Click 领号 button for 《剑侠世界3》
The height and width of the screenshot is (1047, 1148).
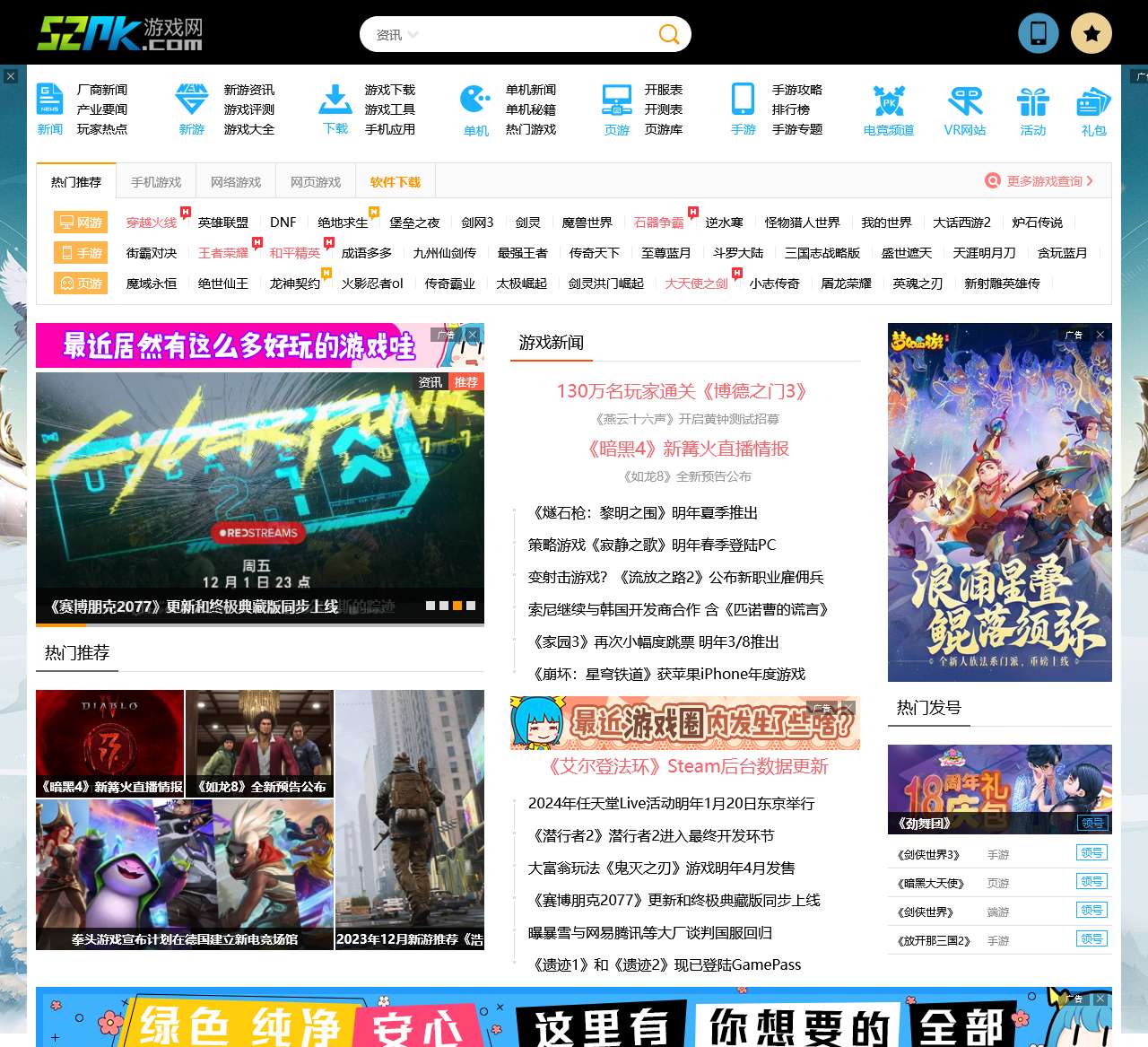[x=1092, y=853]
